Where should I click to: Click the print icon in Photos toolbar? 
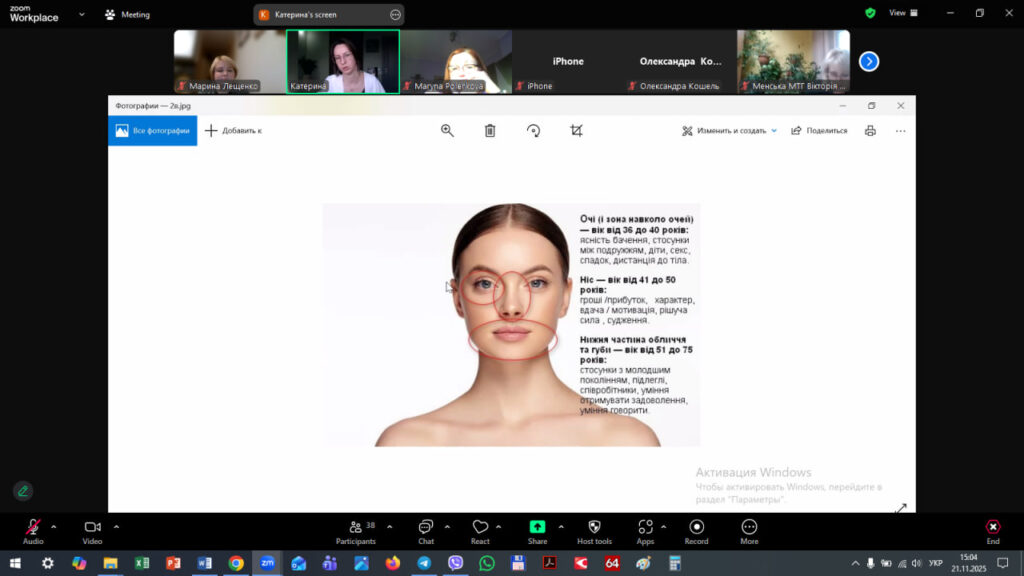point(870,130)
